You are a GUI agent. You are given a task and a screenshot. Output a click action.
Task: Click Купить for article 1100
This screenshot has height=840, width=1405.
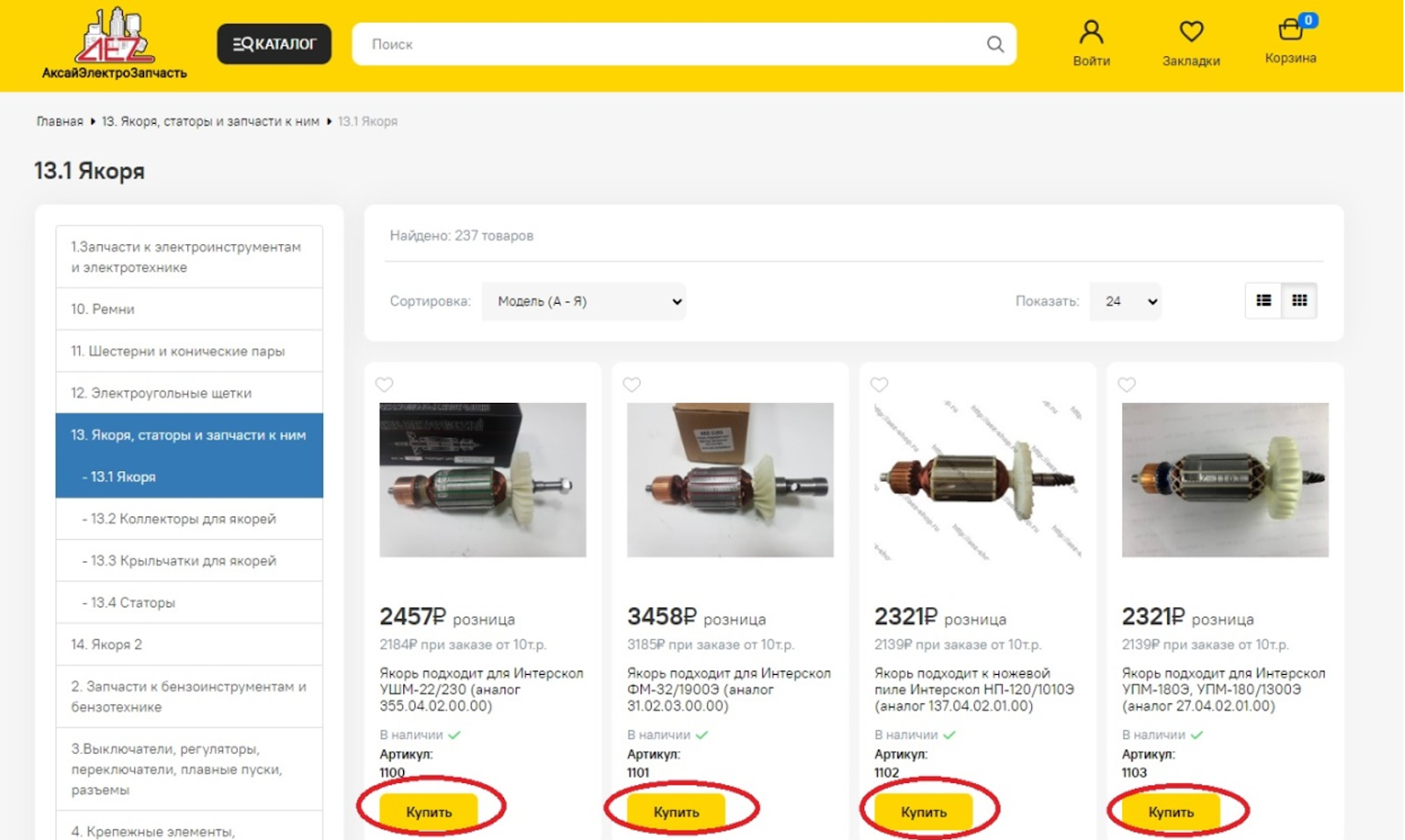pyautogui.click(x=429, y=812)
